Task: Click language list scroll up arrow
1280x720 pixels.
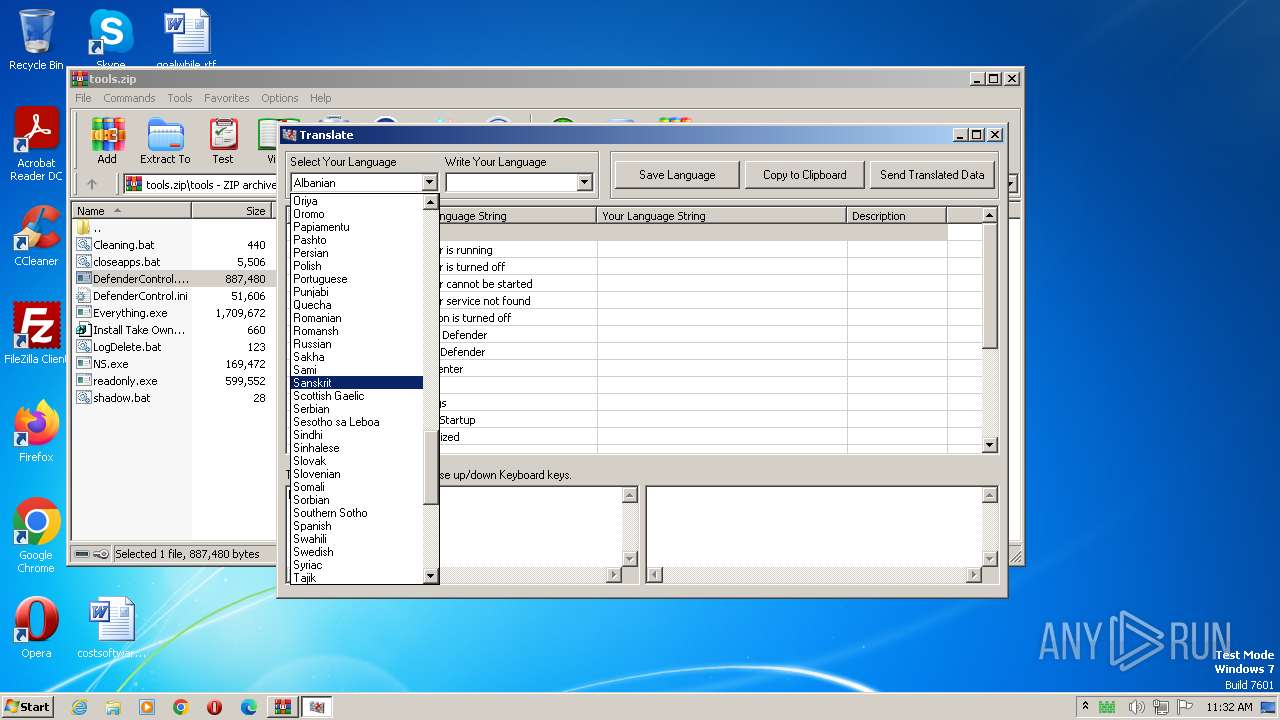Action: [431, 202]
